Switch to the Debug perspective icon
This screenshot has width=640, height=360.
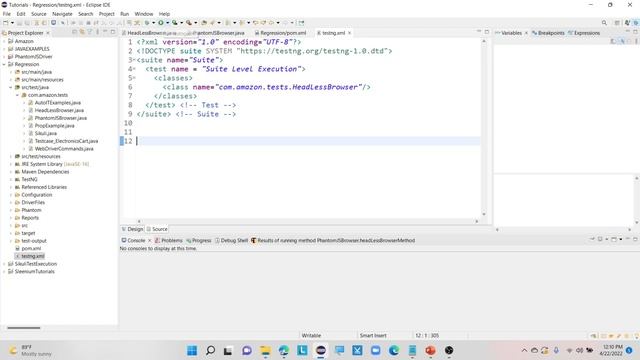click(636, 23)
